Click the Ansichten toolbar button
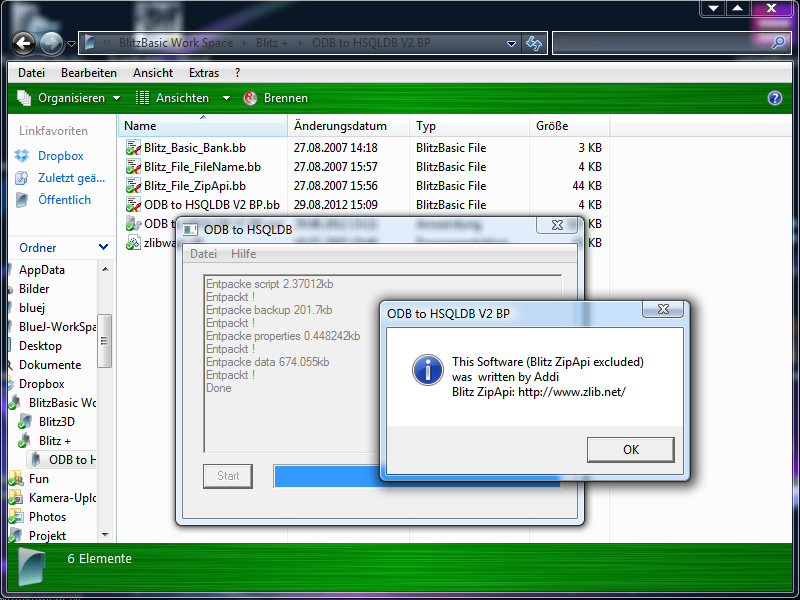Image resolution: width=800 pixels, height=600 pixels. (172, 98)
